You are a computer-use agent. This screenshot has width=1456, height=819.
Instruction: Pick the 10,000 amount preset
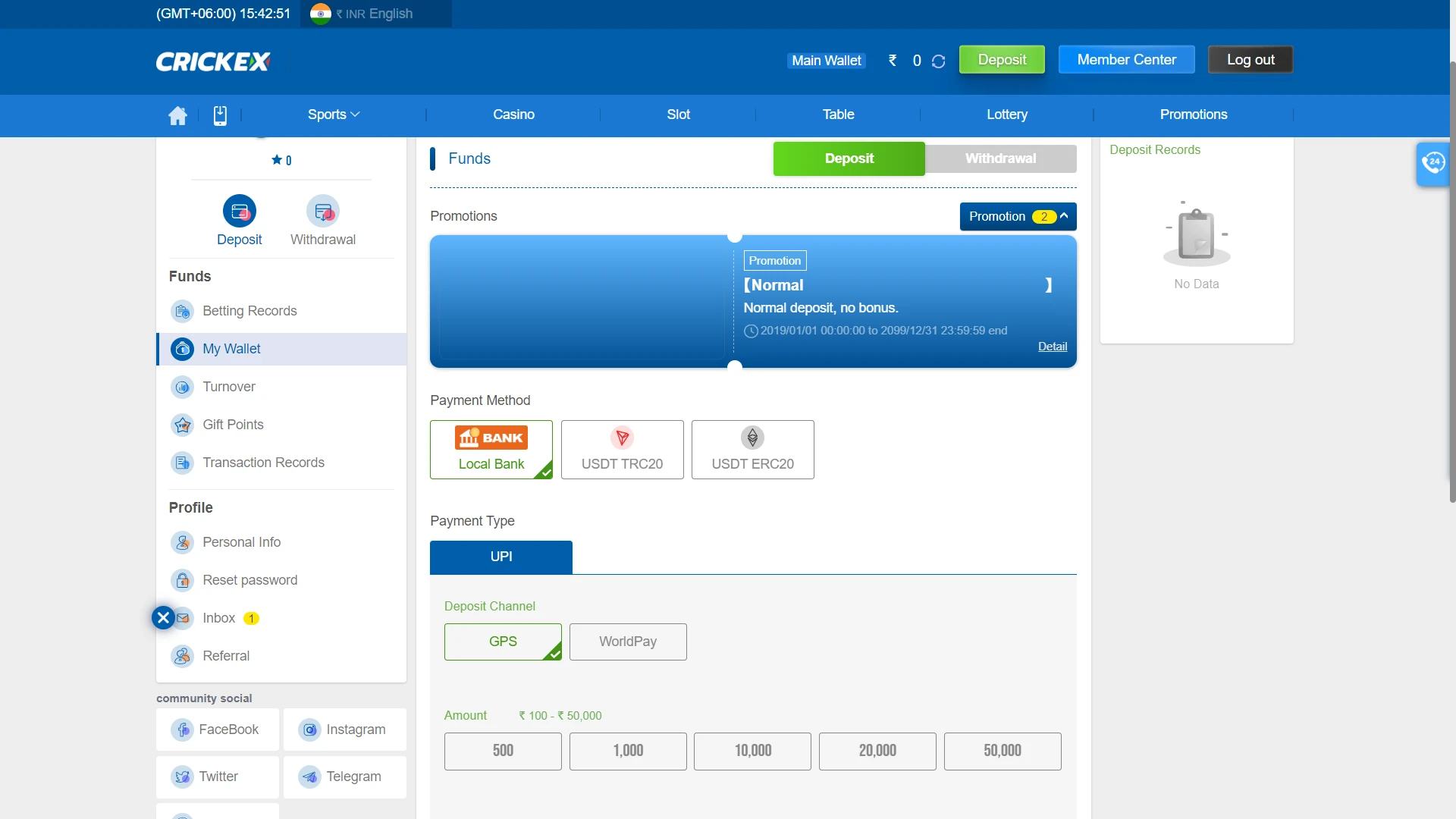click(x=752, y=751)
